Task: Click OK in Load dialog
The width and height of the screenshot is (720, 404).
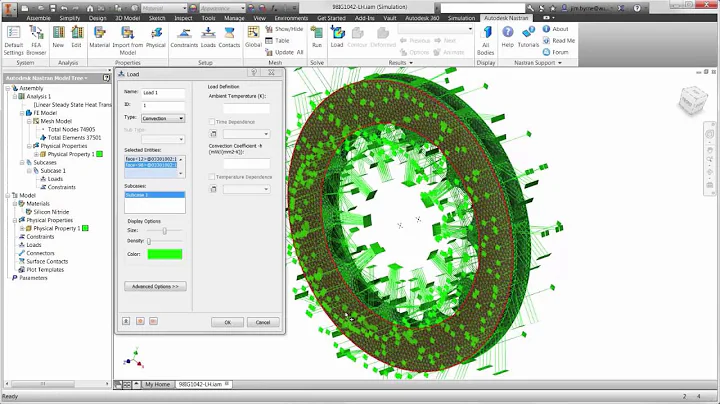Action: [x=227, y=322]
